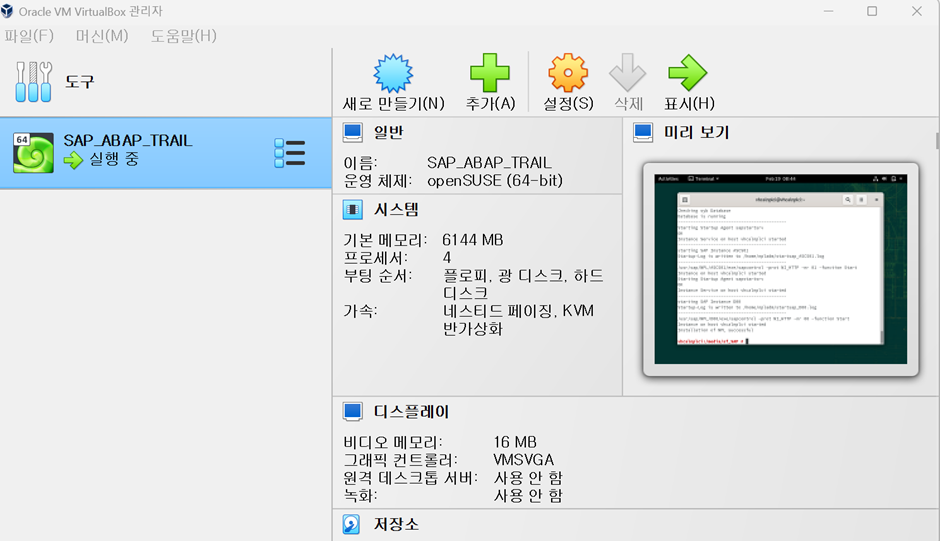Open the Machine (머신) menu

coord(102,36)
